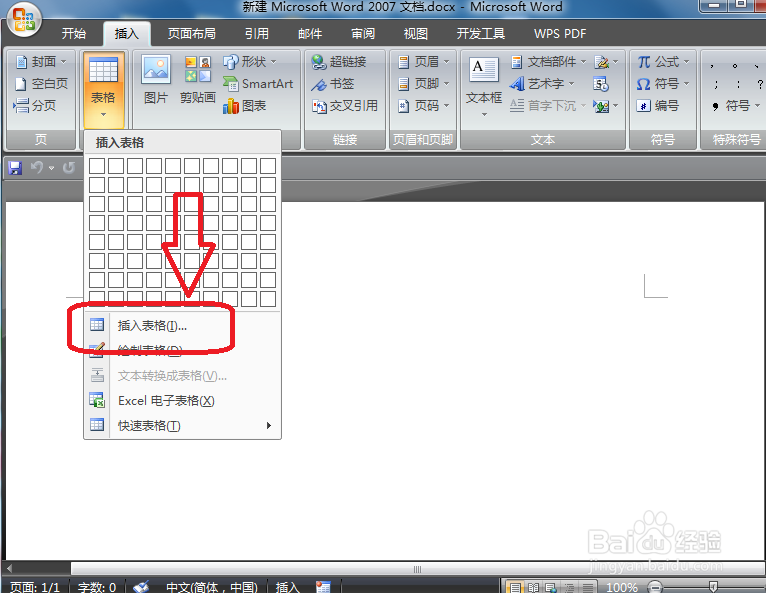Insert a SmartArt graphic
The image size is (766, 593).
pyautogui.click(x=258, y=84)
